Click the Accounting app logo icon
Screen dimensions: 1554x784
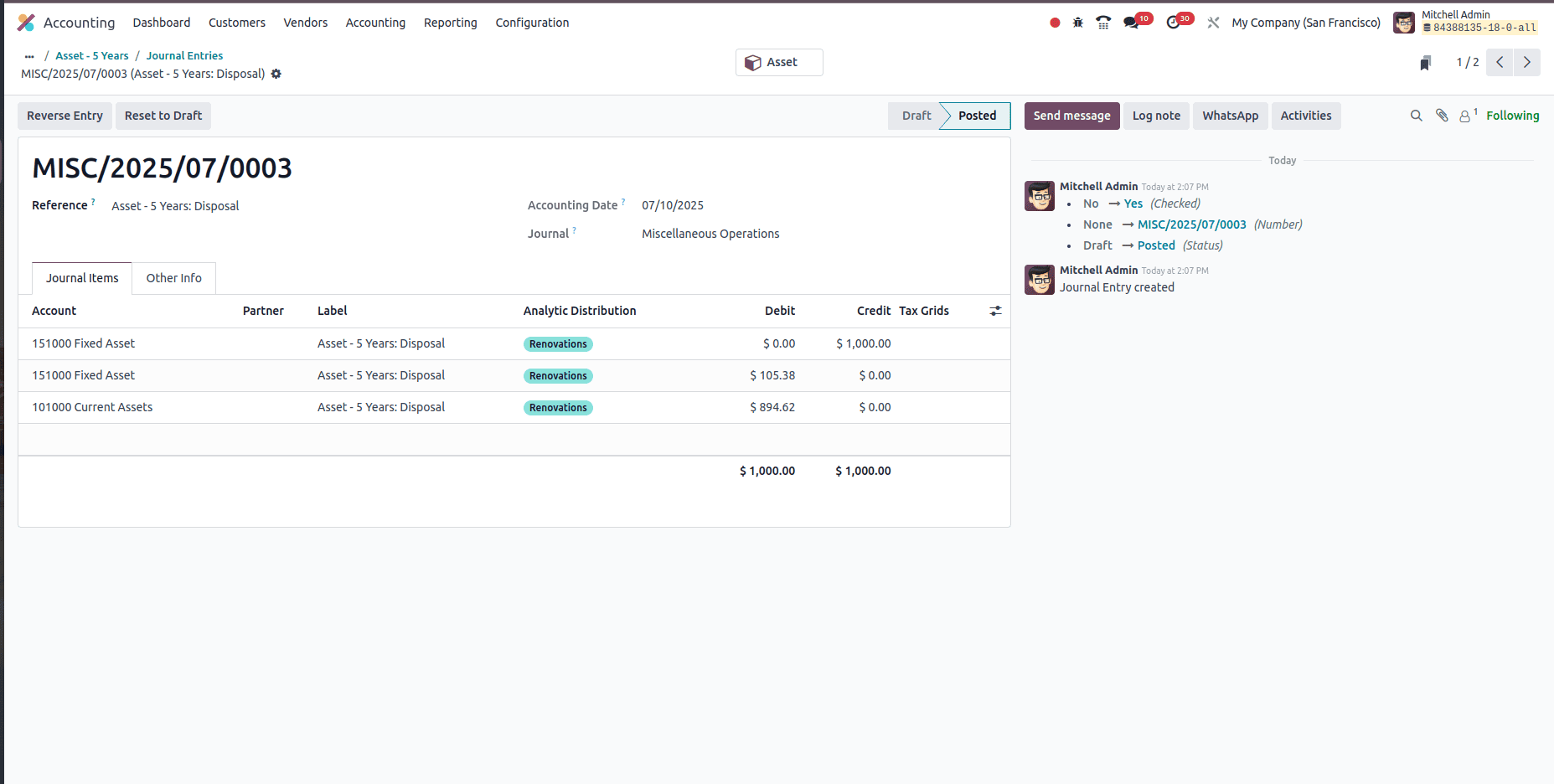[26, 23]
